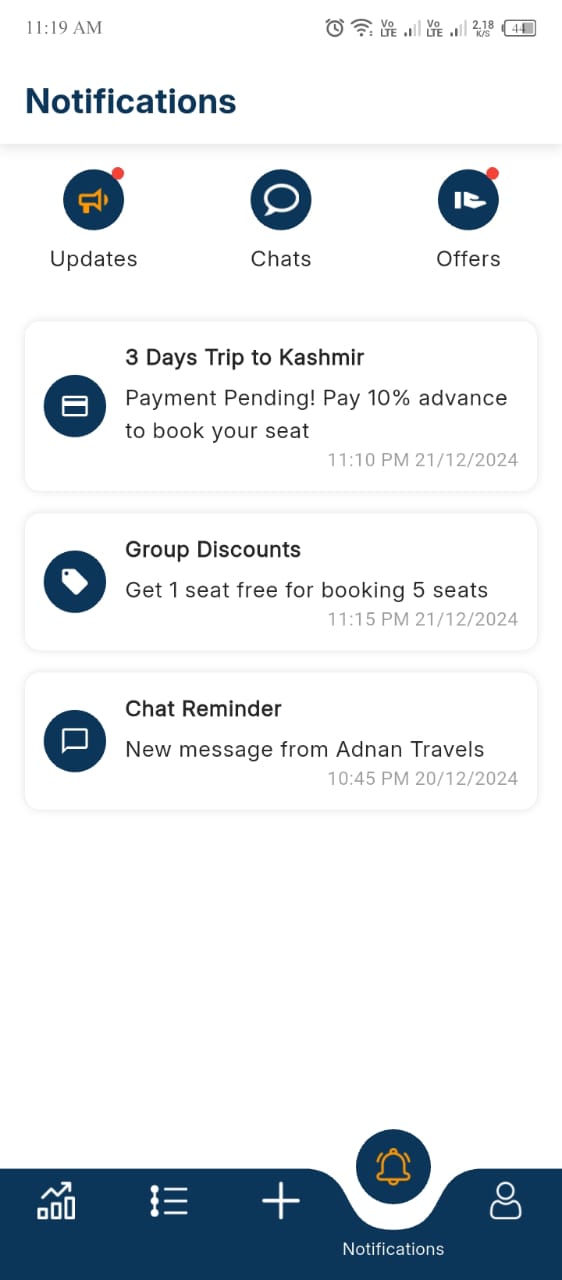Tap the payment card icon for Kashmir trip
This screenshot has height=1280, width=562.
75,406
